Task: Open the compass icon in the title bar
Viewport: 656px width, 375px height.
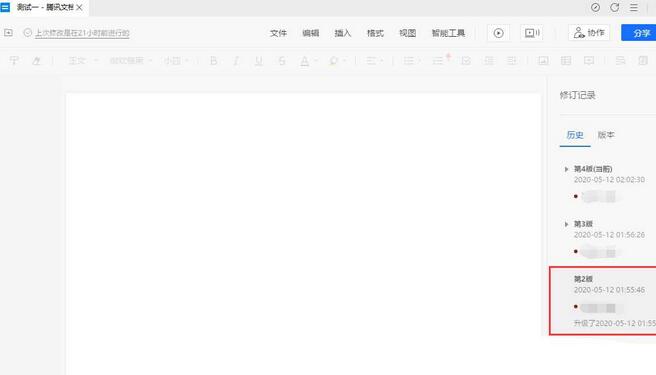Action: click(x=595, y=8)
